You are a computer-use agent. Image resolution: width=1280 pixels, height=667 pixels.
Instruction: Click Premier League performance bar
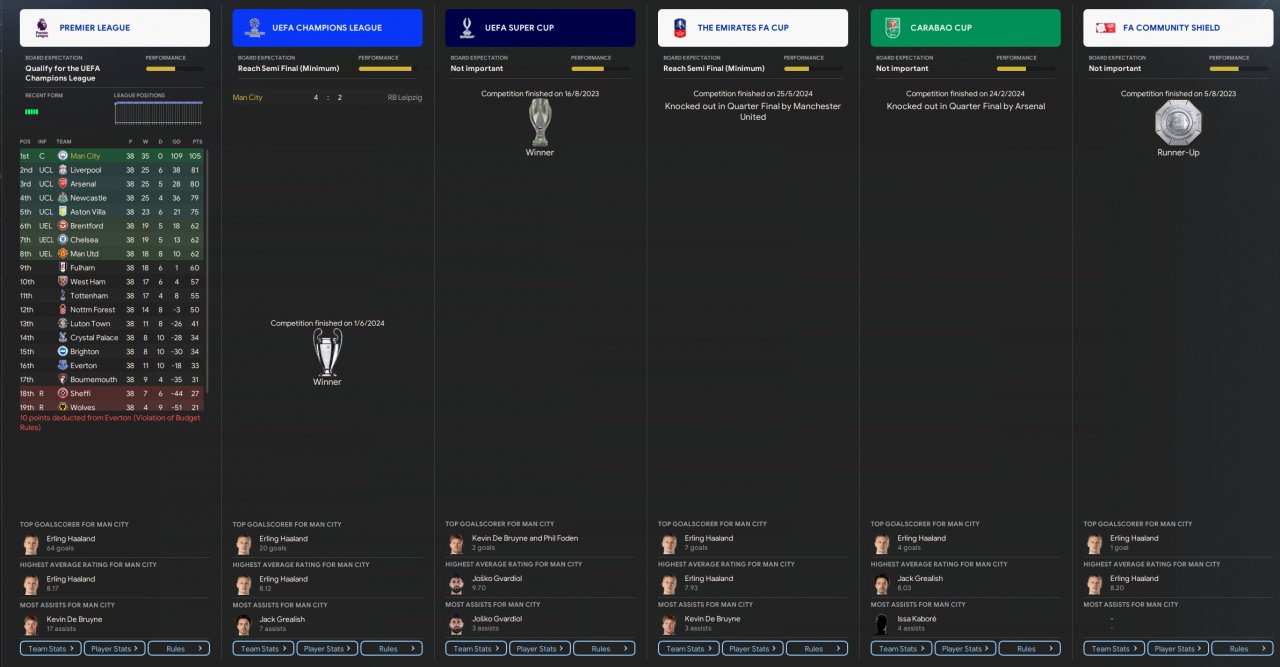[174, 69]
